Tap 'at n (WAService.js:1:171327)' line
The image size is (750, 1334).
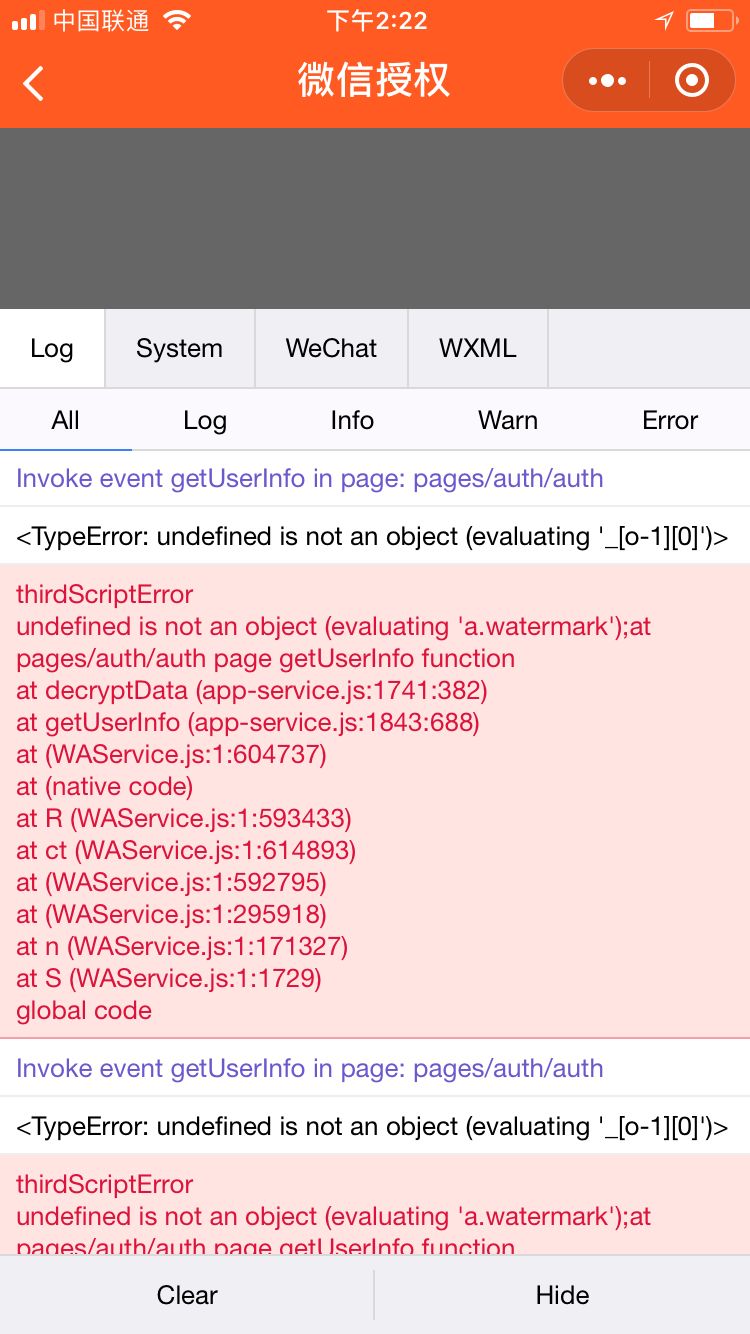pos(182,946)
